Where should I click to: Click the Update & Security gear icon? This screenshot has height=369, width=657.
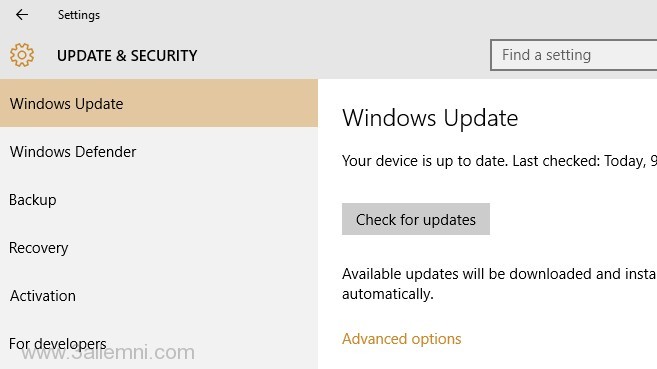click(x=22, y=55)
